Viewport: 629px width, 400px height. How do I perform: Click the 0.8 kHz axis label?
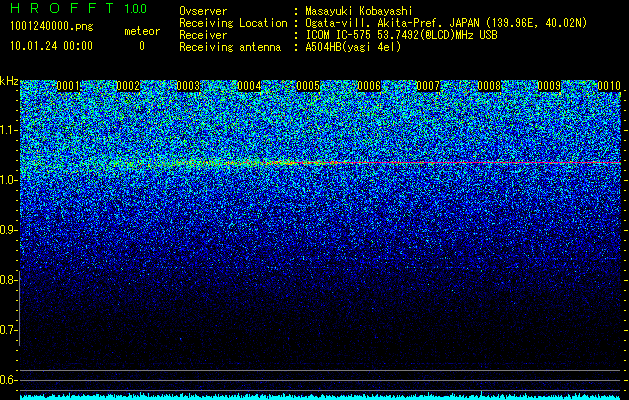pyautogui.click(x=8, y=280)
